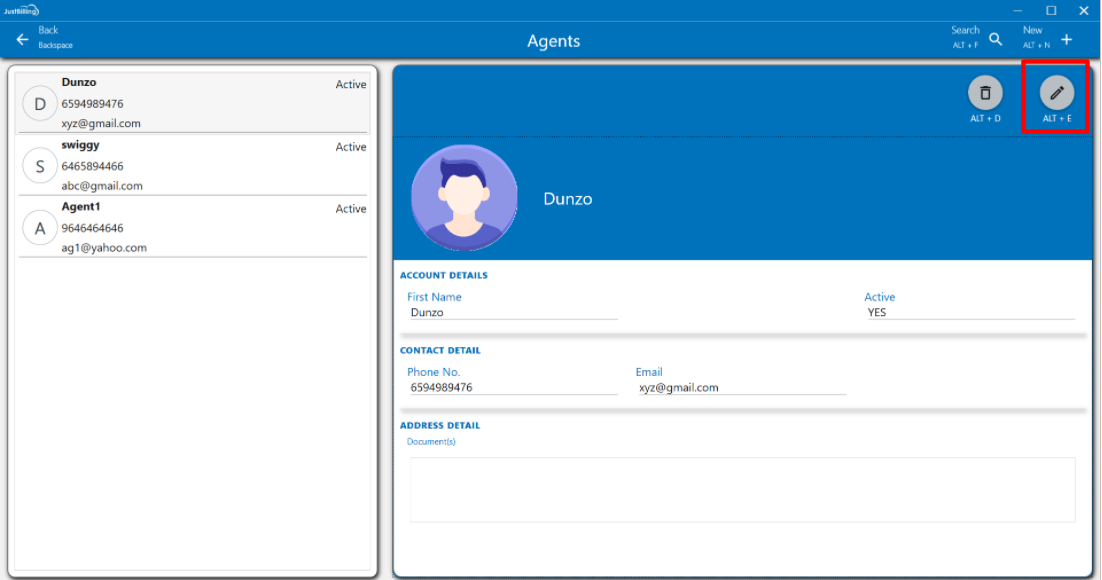Add new agent with plus icon
Screen dimensions: 1102x580
pyautogui.click(x=1066, y=39)
